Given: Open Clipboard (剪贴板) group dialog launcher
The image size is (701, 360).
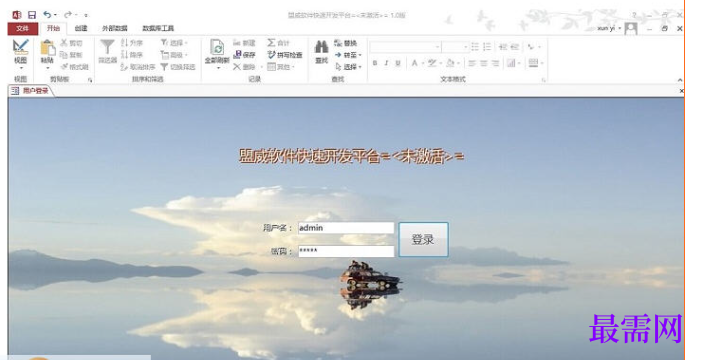Looking at the screenshot, I should tap(90, 80).
